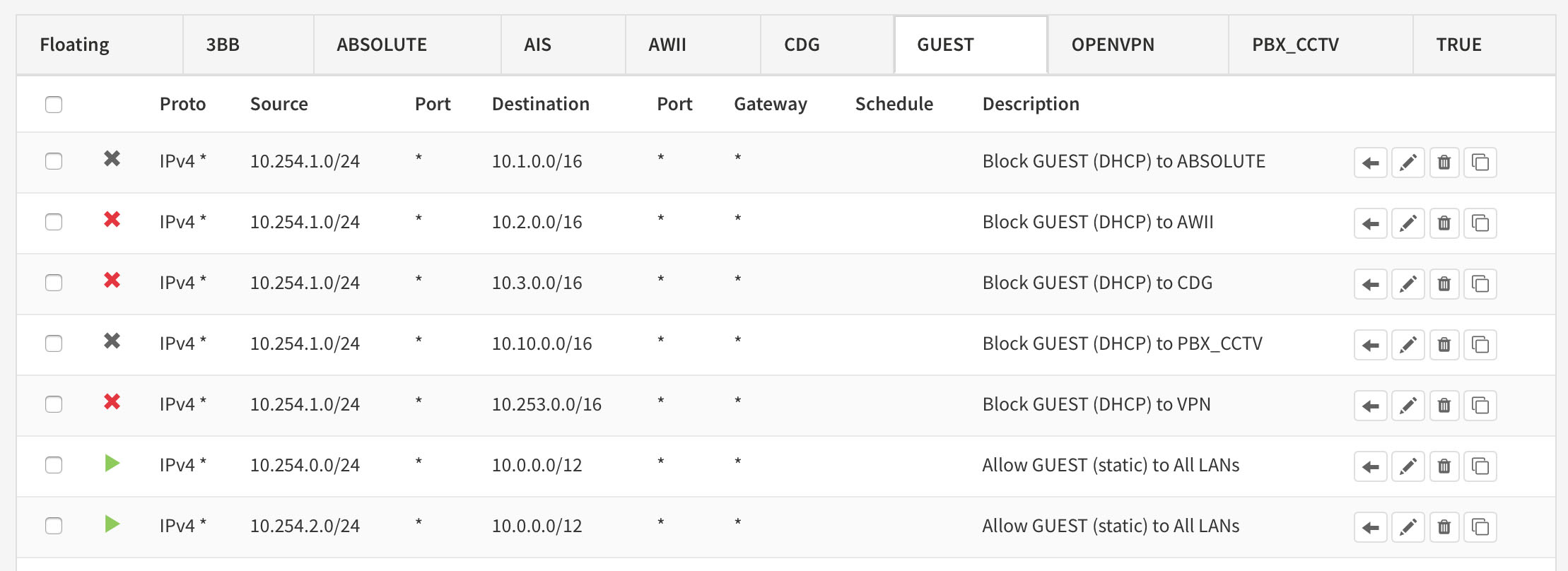Image resolution: width=1568 pixels, height=571 pixels.
Task: Edit the Block GUEST to ABSOLUTE rule
Action: pos(1408,163)
